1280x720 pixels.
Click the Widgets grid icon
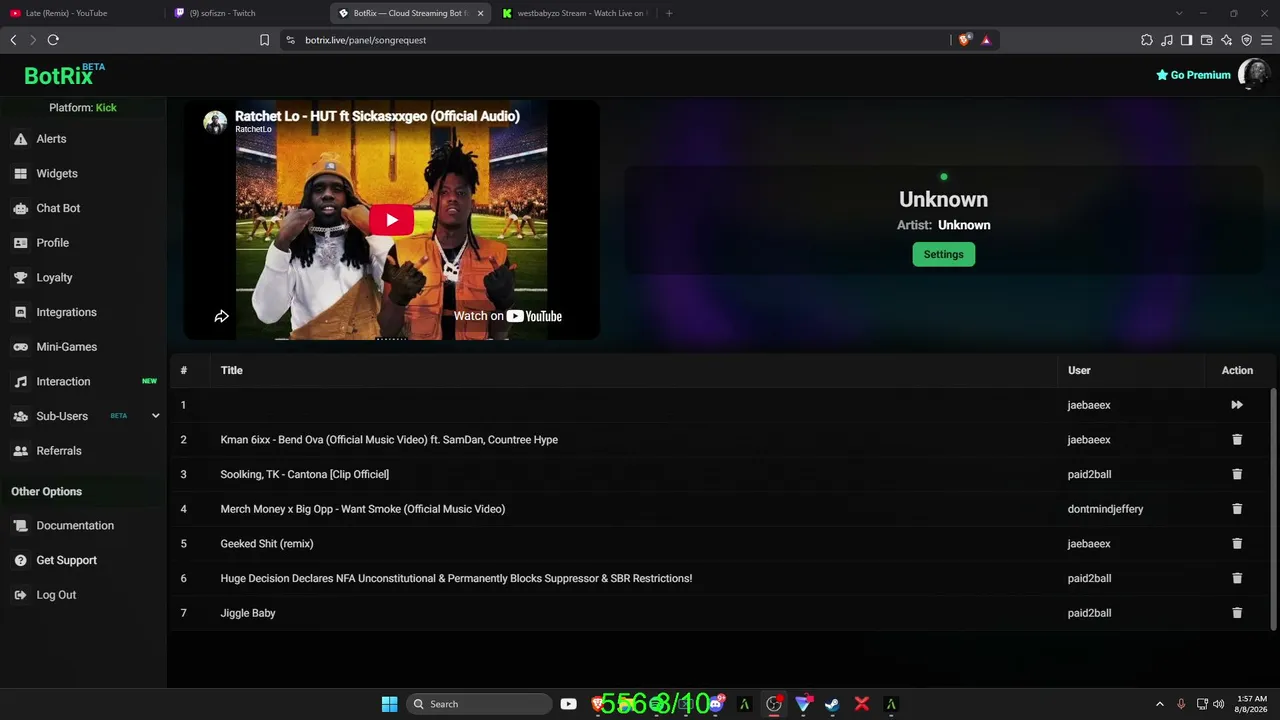tap(20, 174)
